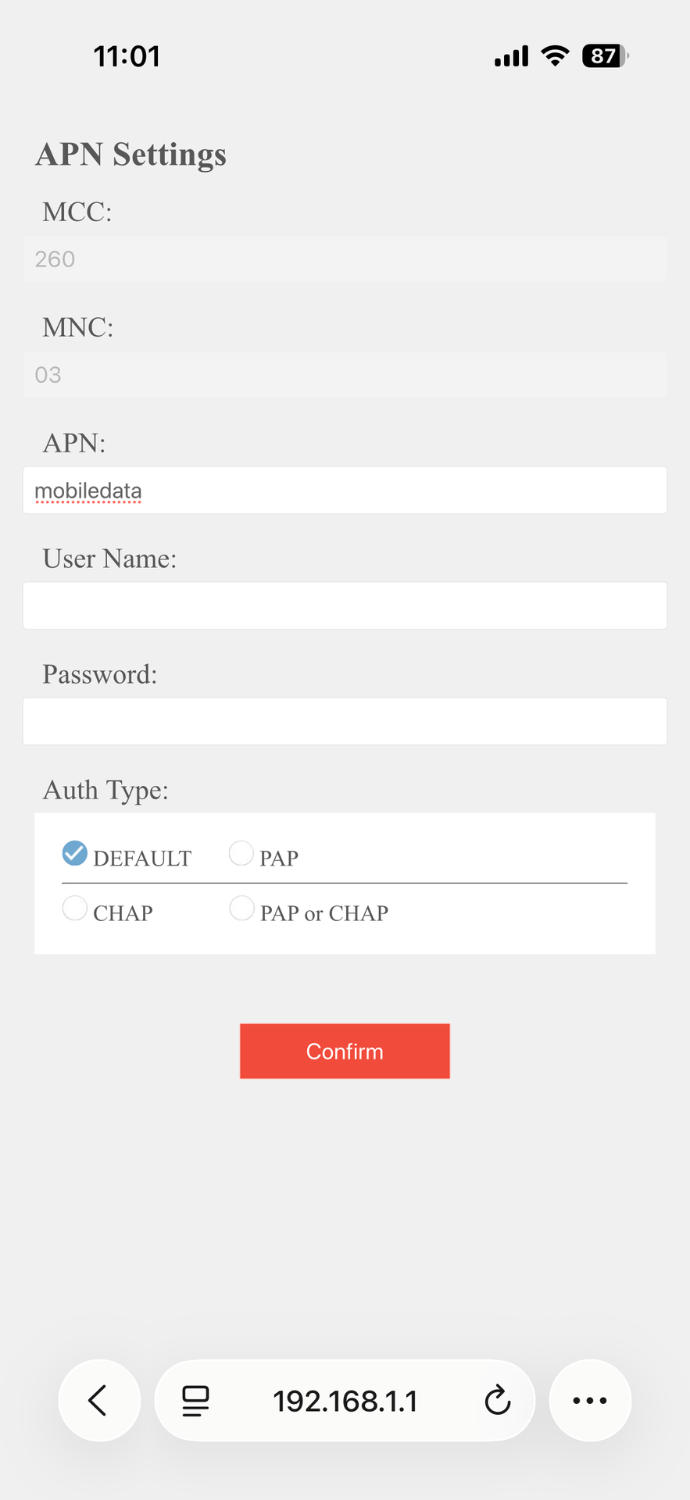Select the PAP or CHAP option
The height and width of the screenshot is (1500, 690).
[x=241, y=908]
